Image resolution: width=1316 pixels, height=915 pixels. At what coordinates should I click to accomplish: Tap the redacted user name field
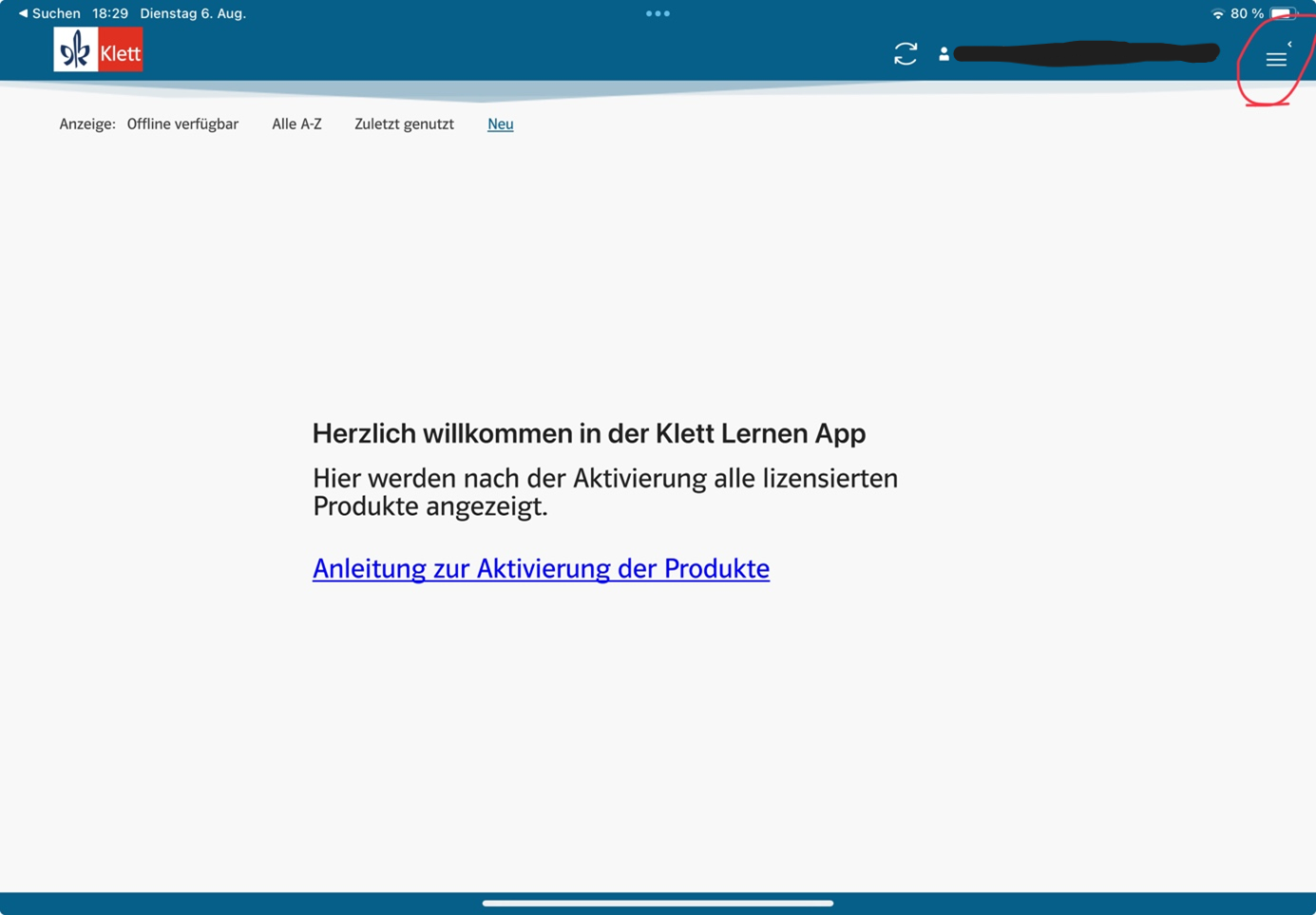1086,53
